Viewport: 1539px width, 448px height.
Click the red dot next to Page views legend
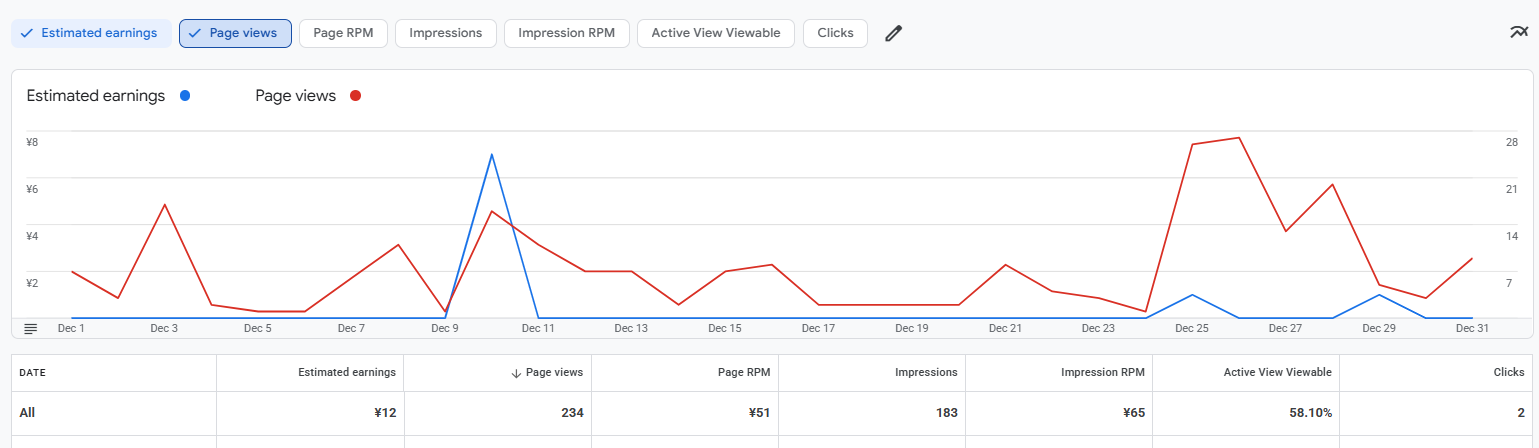tap(355, 96)
